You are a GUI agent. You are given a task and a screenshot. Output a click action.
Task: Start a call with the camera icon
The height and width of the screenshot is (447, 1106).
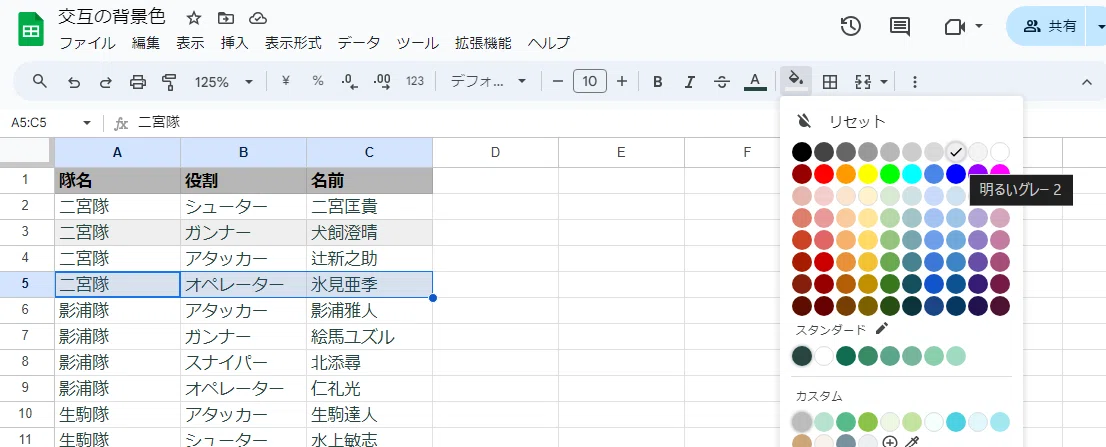tap(954, 27)
